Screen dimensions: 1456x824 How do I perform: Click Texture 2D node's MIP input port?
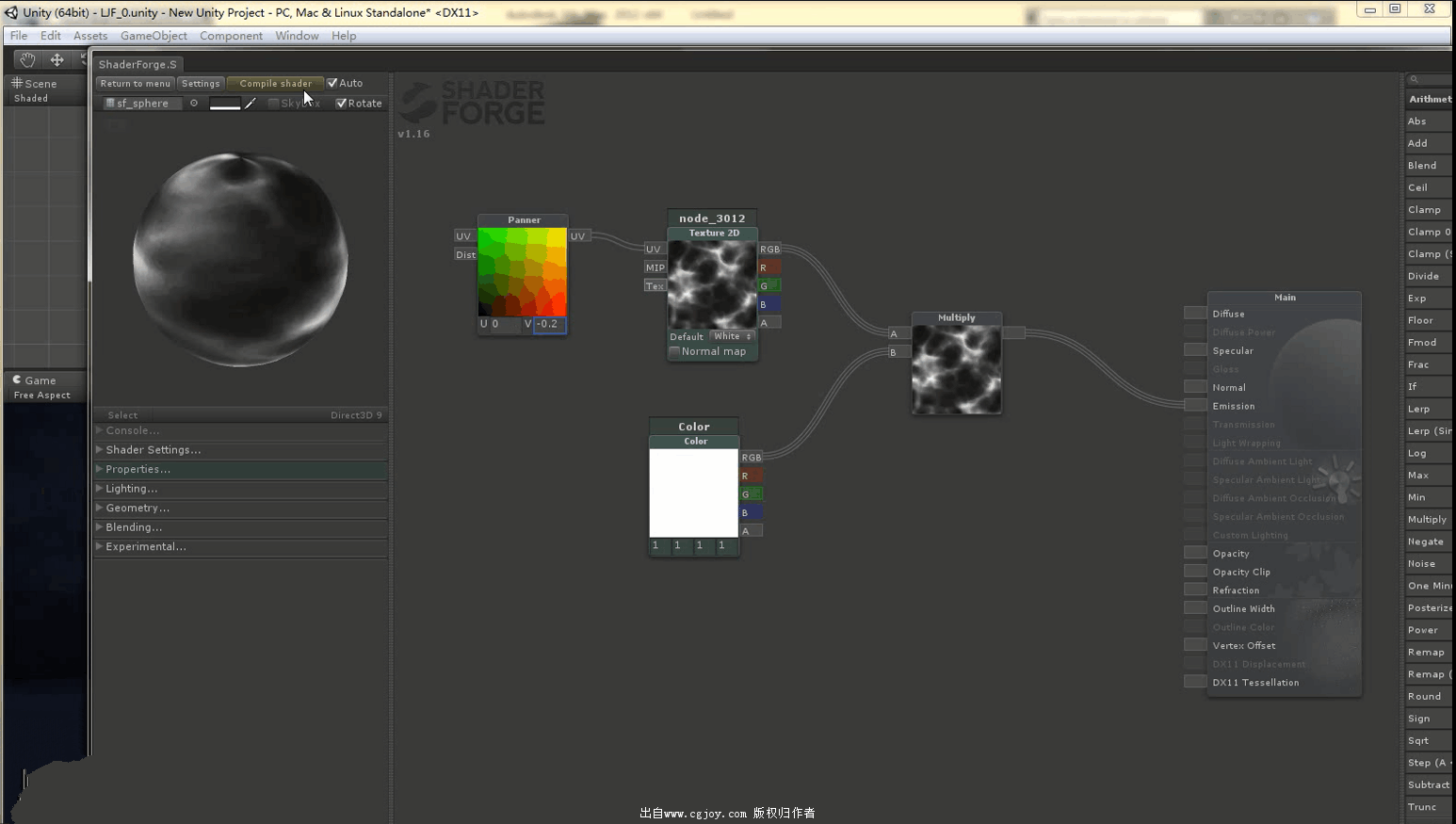point(655,267)
